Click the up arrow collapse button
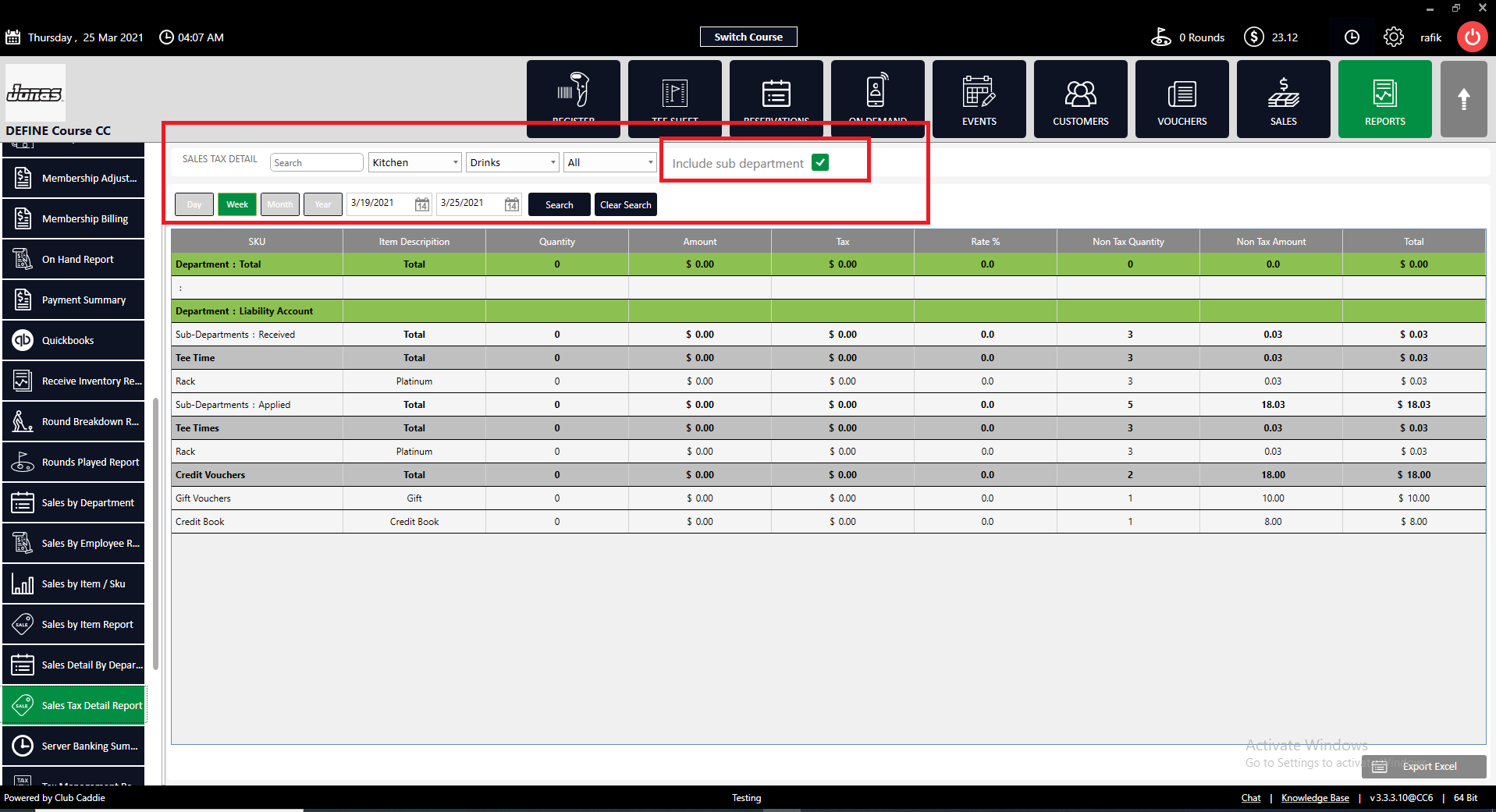The height and width of the screenshot is (812, 1496). [x=1464, y=99]
